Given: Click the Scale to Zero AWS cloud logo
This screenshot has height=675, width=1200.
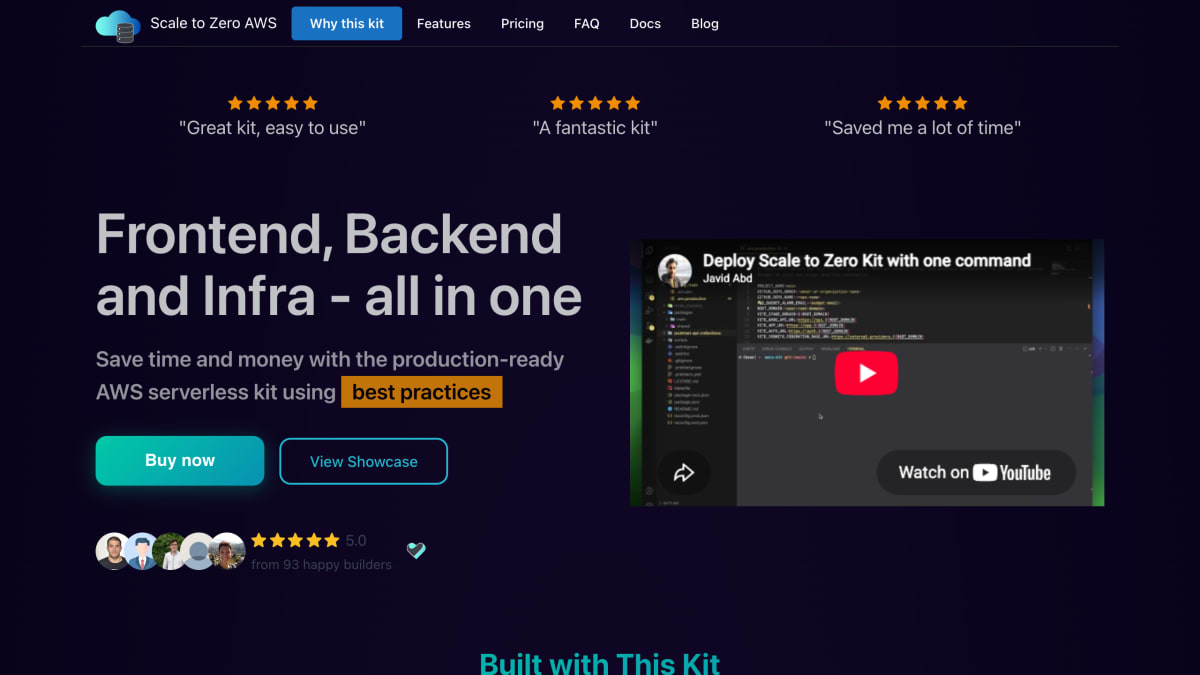Looking at the screenshot, I should click(x=118, y=25).
